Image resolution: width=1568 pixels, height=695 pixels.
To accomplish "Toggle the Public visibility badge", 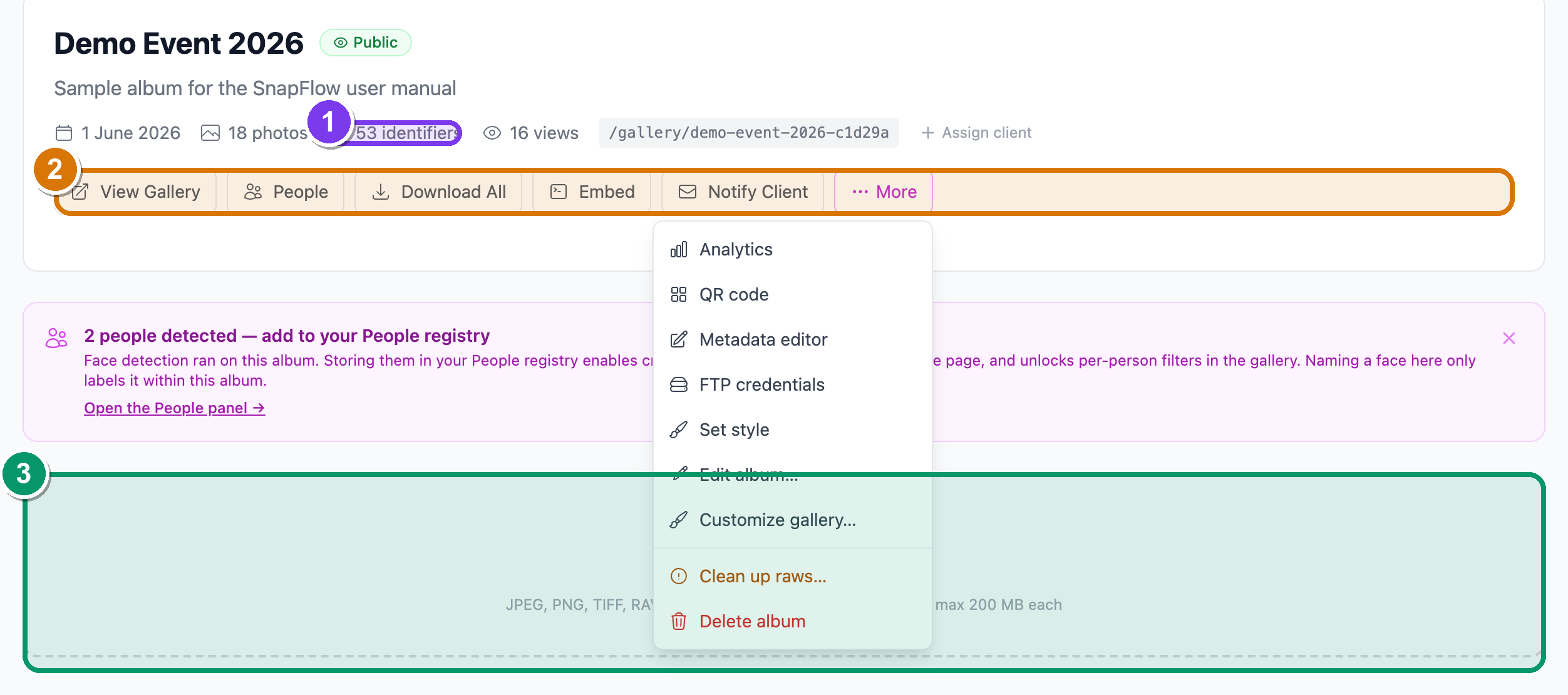I will click(366, 43).
